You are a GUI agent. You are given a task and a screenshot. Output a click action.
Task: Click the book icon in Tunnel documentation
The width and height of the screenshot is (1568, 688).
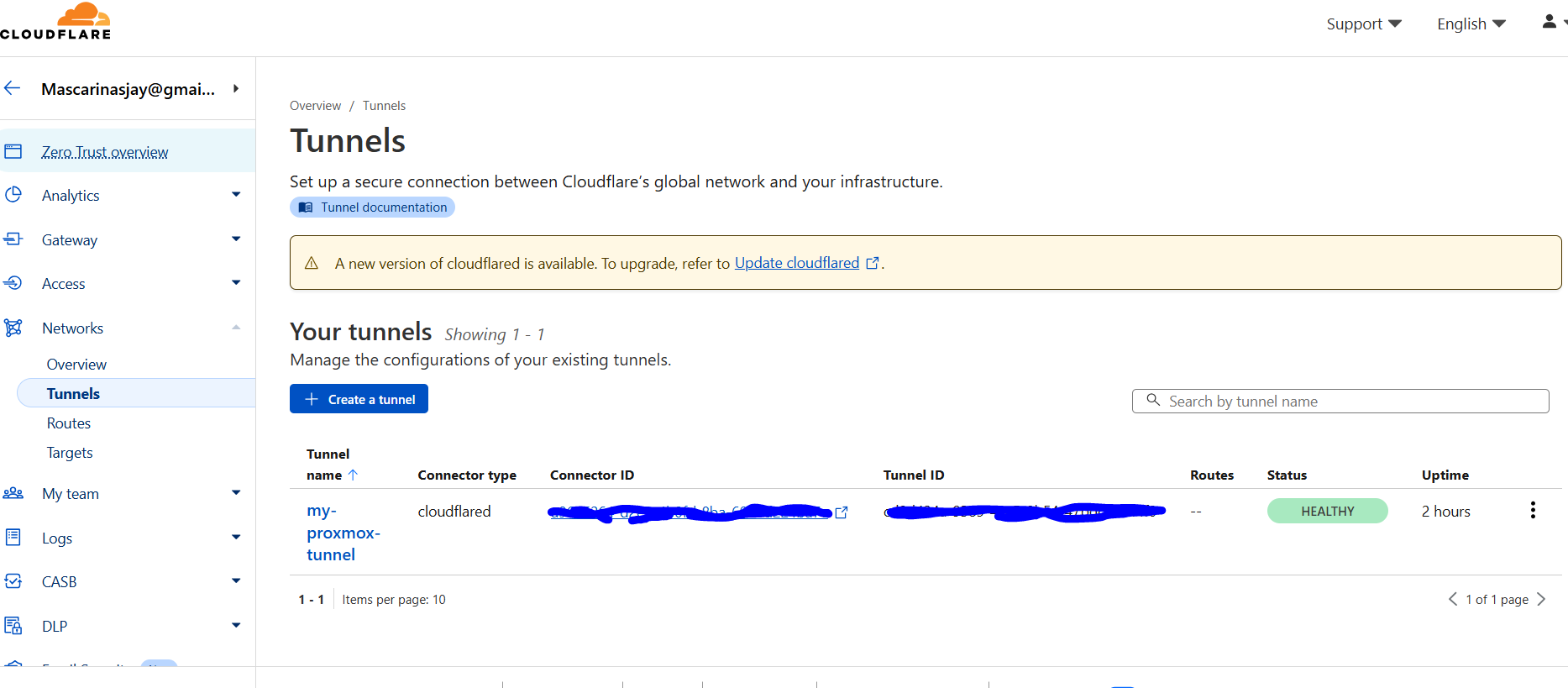coord(306,207)
